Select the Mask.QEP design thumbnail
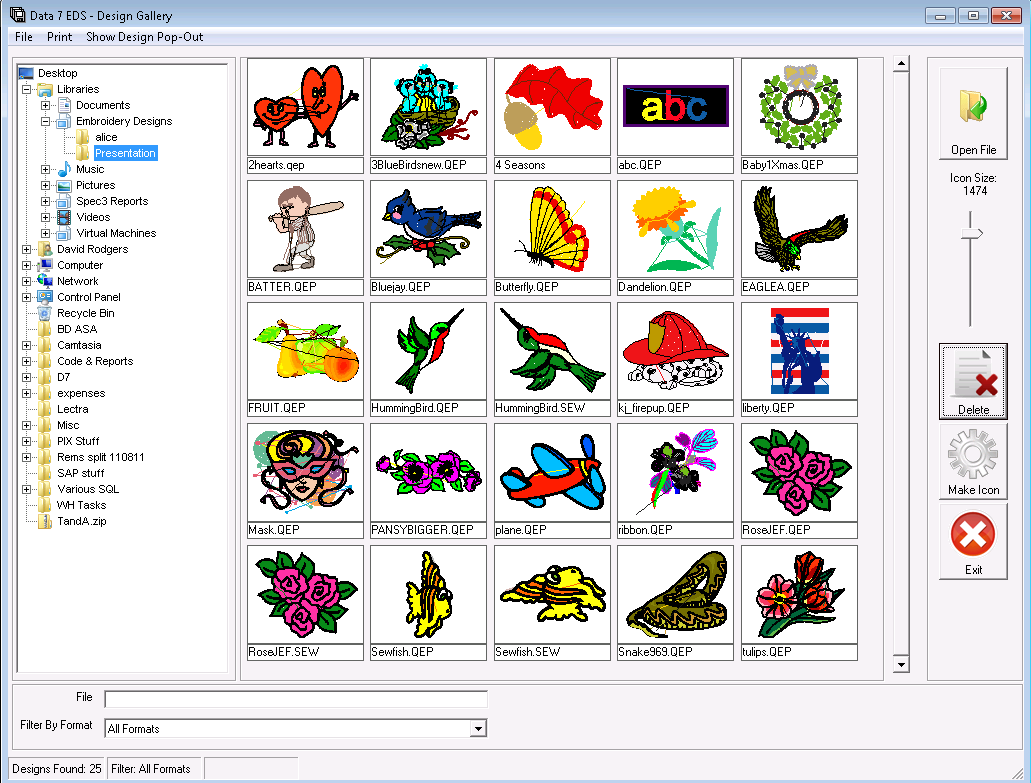Image resolution: width=1031 pixels, height=783 pixels. (x=305, y=472)
